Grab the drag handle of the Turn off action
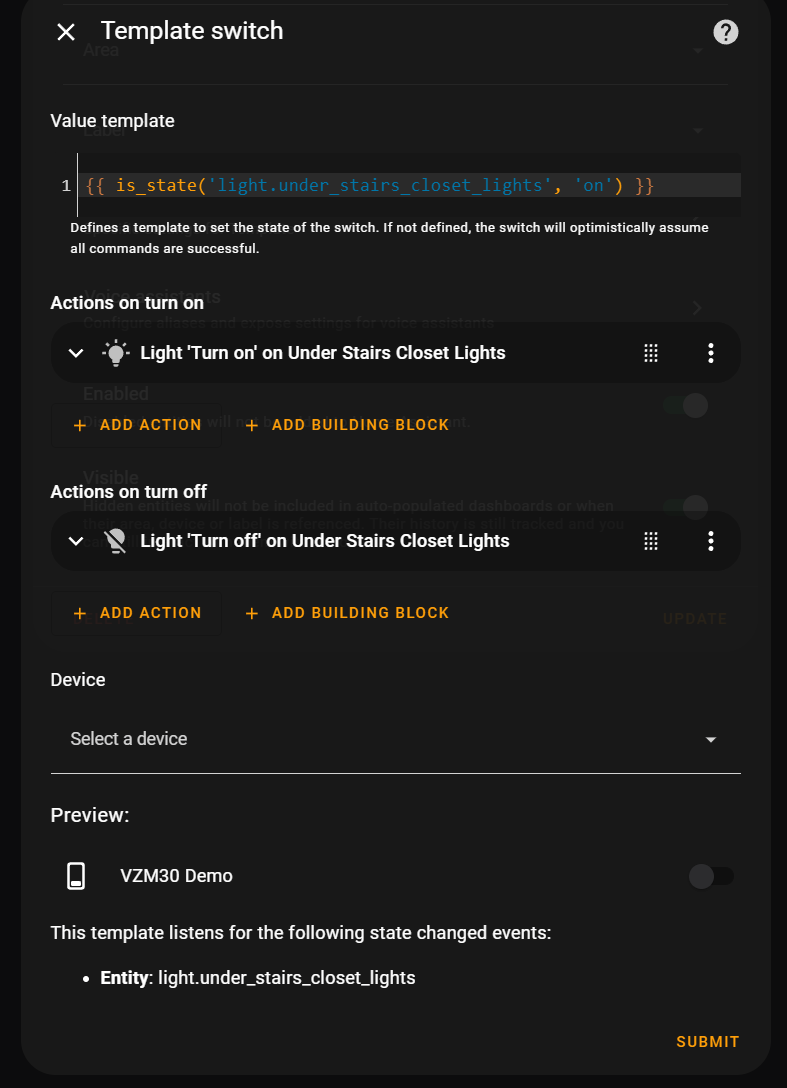The width and height of the screenshot is (787, 1088). click(x=650, y=541)
